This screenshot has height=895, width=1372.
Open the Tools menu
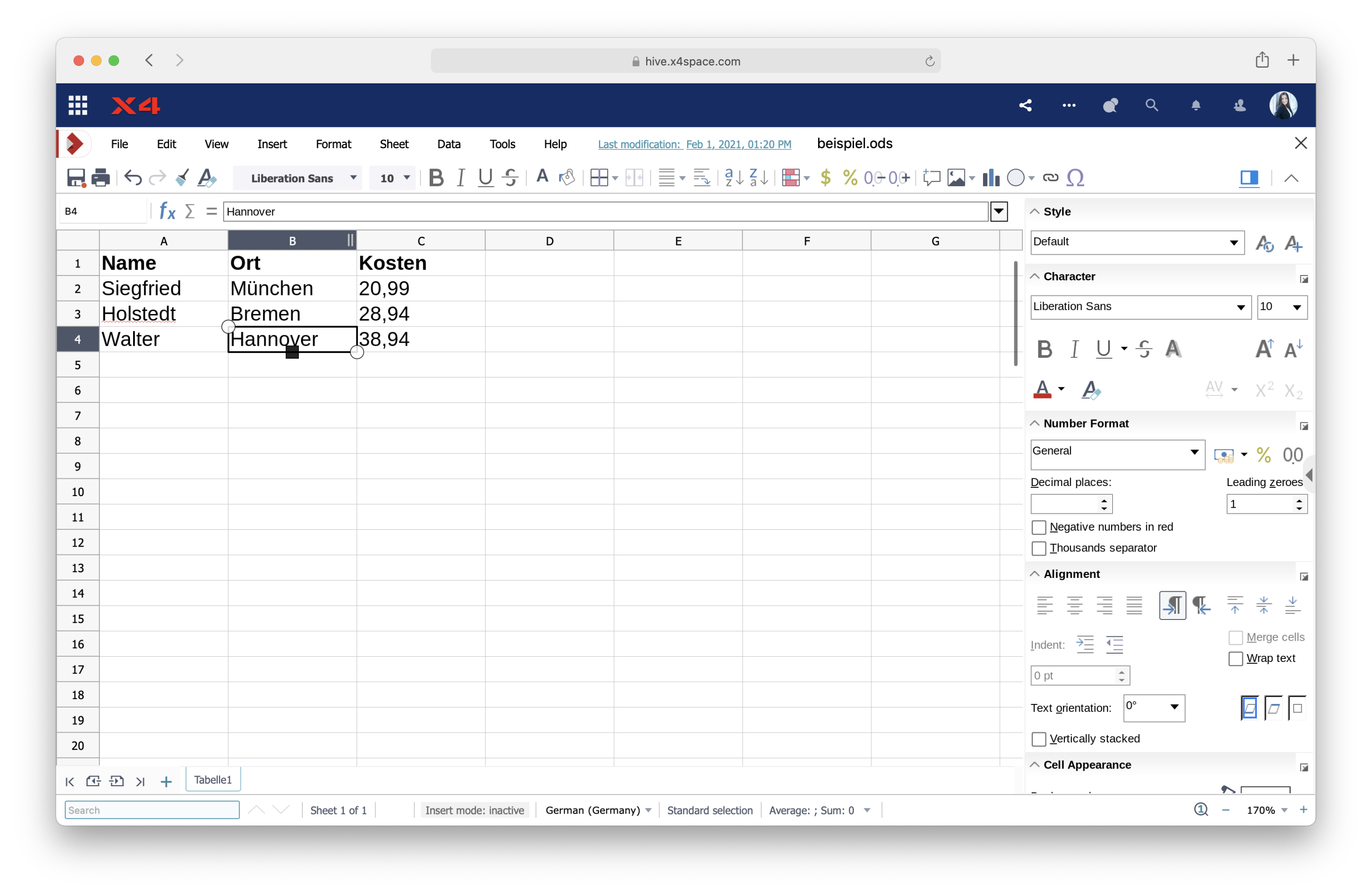tap(502, 144)
